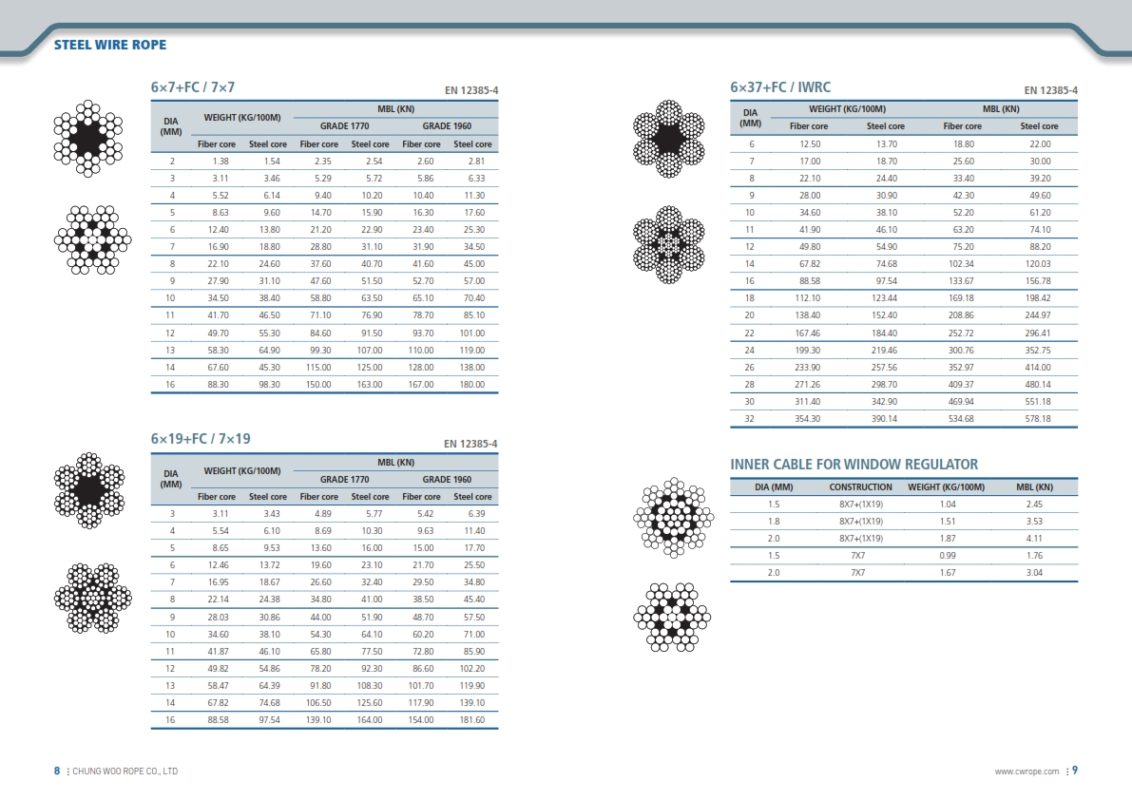Select the IWRC rope cross-section diagram

[x=670, y=244]
